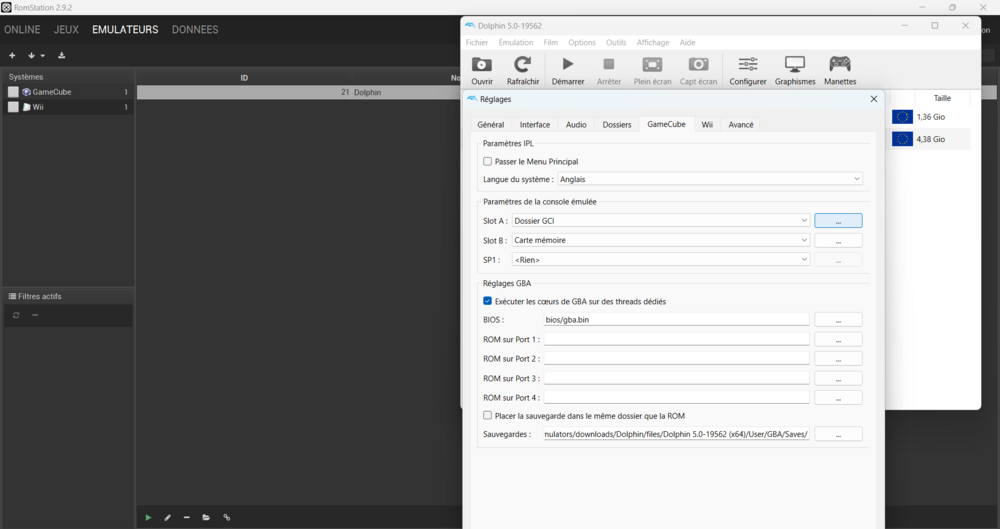Expand the Langue du système dropdown

710,179
